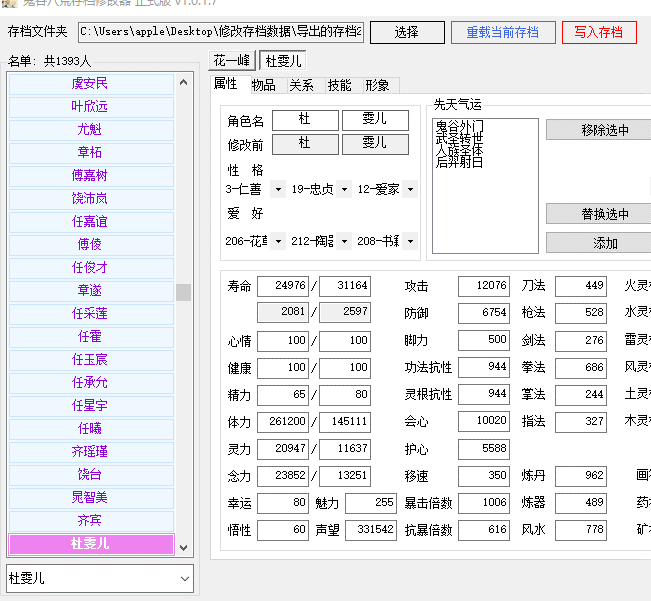Click the given name field in 角色名 row
The height and width of the screenshot is (601, 651).
click(x=375, y=120)
